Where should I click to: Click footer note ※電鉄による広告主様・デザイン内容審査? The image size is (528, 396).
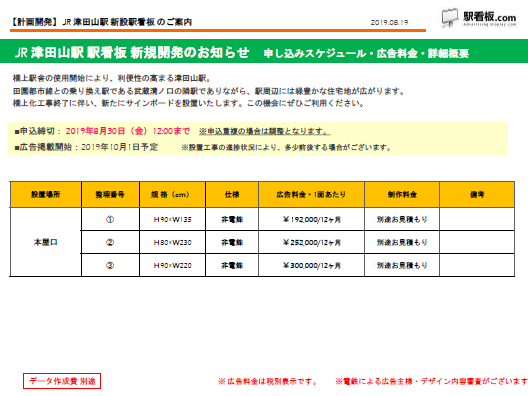coord(431,382)
